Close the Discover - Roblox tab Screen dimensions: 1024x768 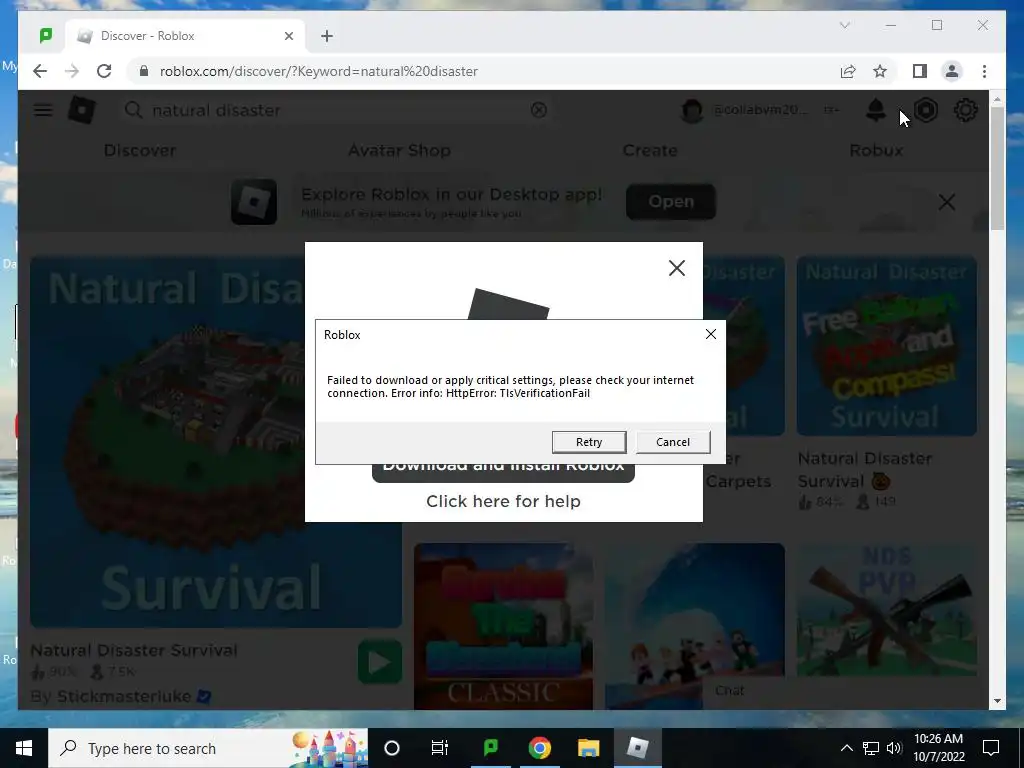pyautogui.click(x=289, y=36)
